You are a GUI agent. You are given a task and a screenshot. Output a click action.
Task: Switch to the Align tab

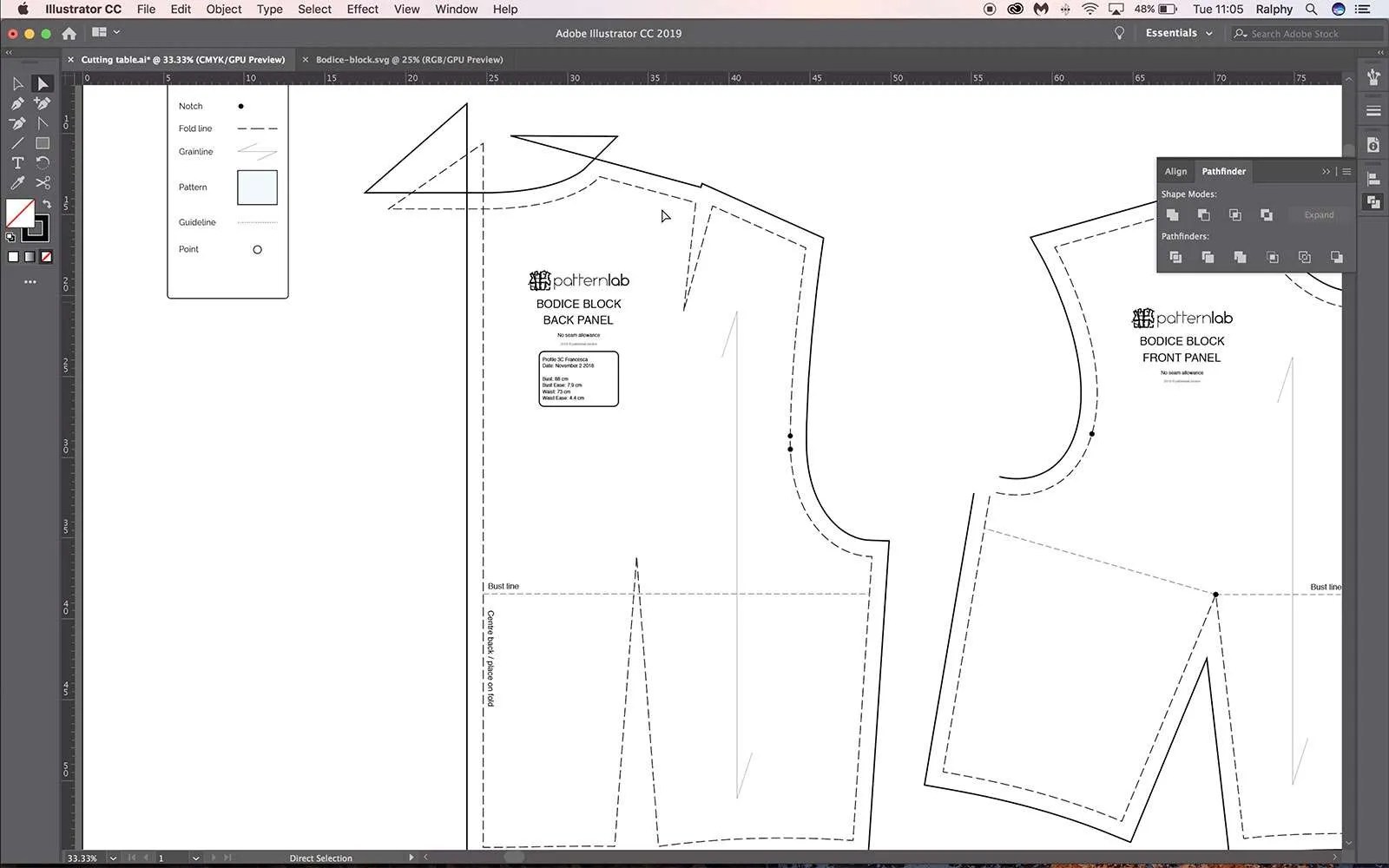1175,171
